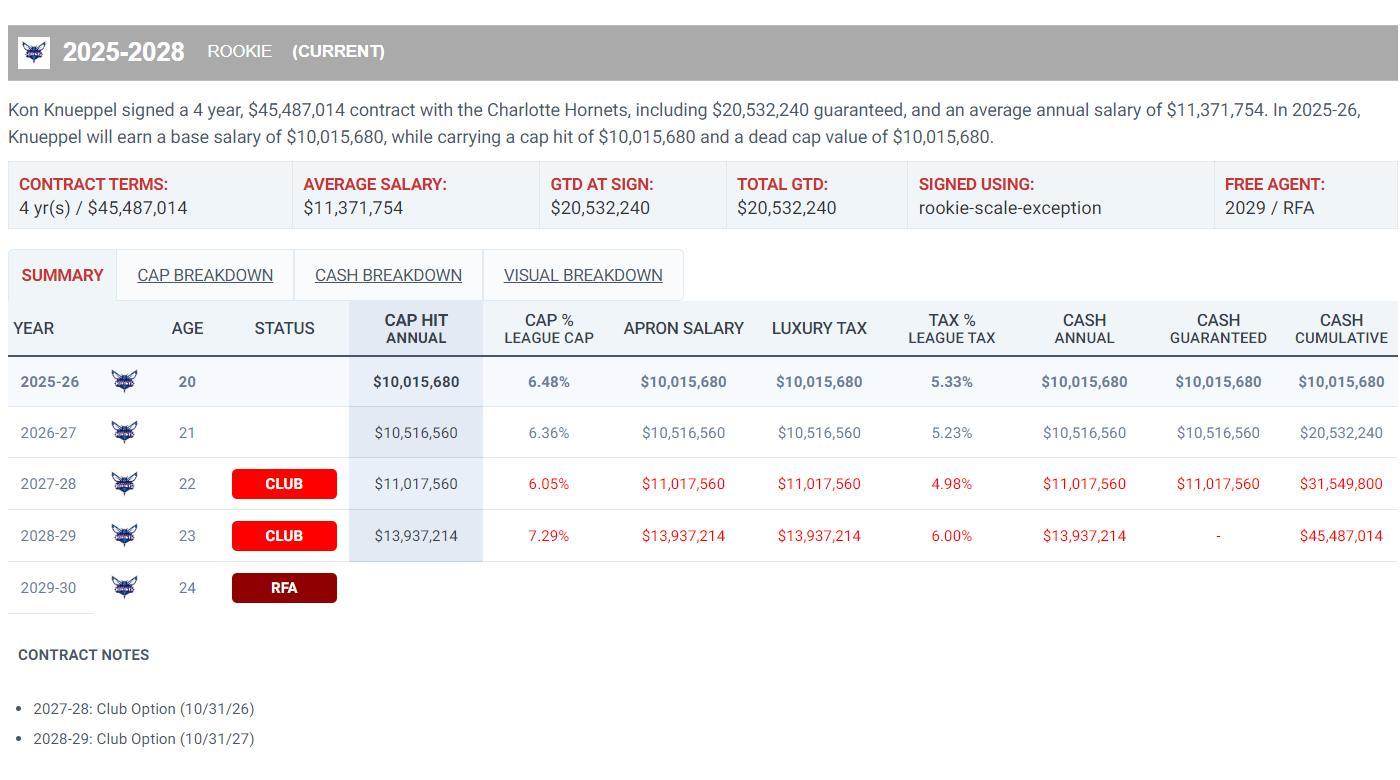Click the Luxury Tax column header
Viewport: 1400px width, 780px height.
[819, 328]
